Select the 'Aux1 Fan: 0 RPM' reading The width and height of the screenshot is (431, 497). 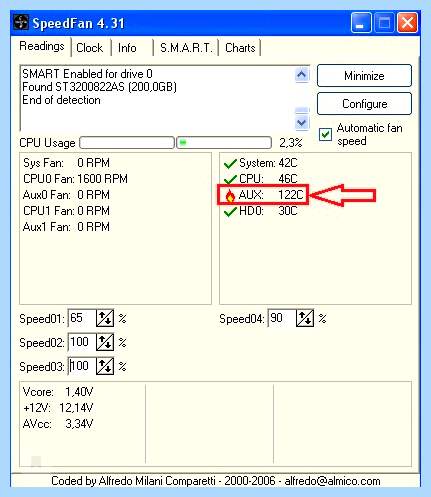click(x=66, y=227)
